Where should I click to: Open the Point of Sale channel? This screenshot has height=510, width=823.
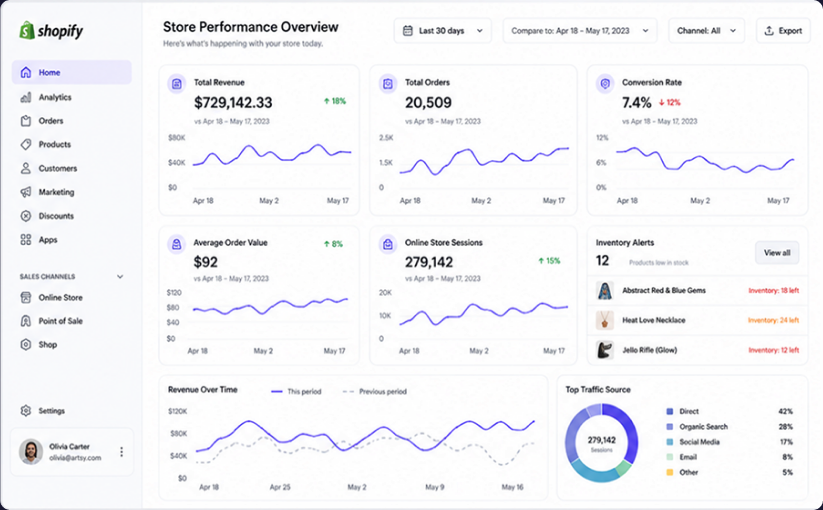click(x=71, y=321)
